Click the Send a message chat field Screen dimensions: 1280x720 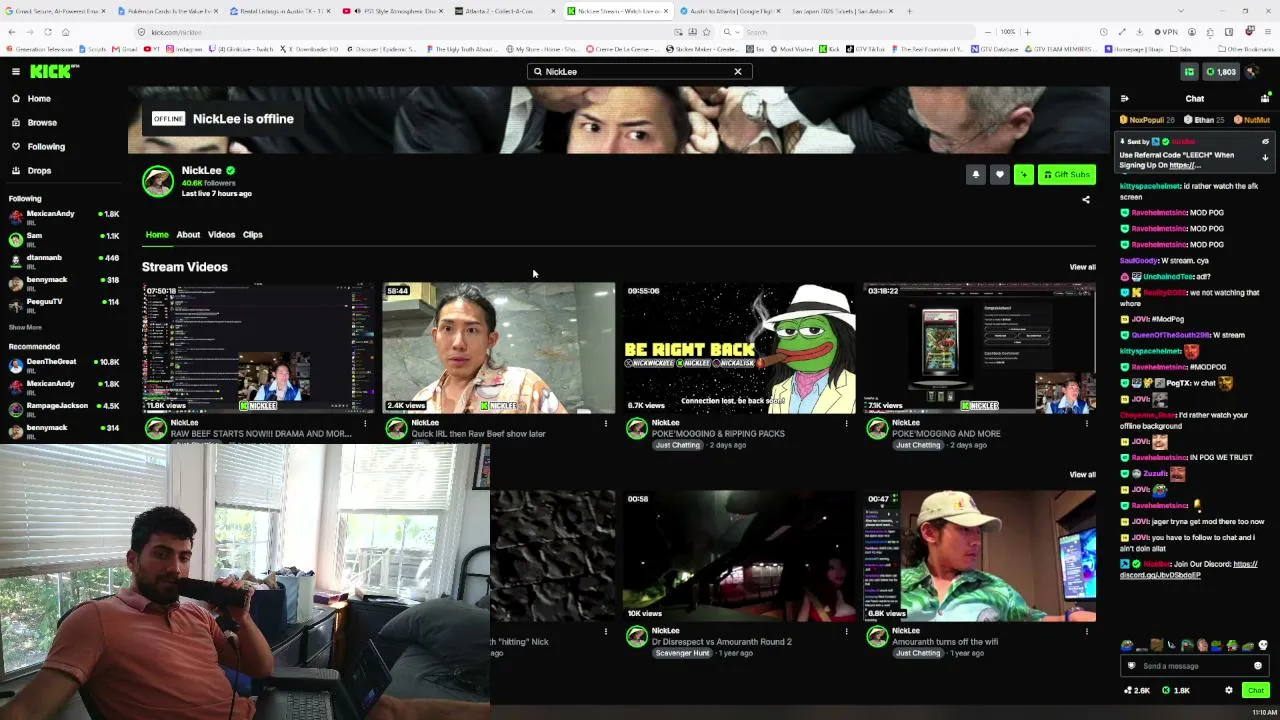pyautogui.click(x=1195, y=666)
